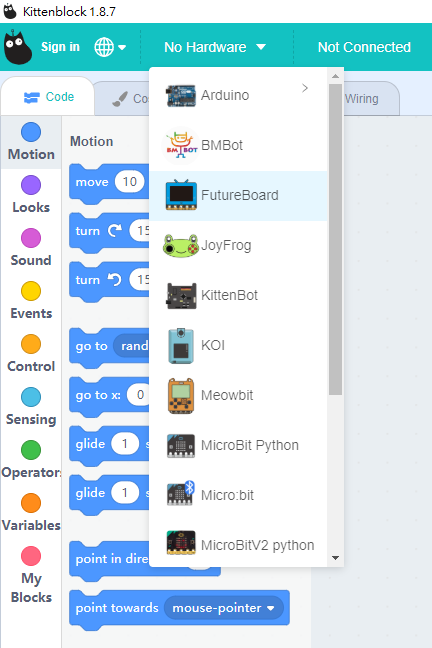Open the Control orange category circle
This screenshot has width=432, height=648.
[31, 344]
